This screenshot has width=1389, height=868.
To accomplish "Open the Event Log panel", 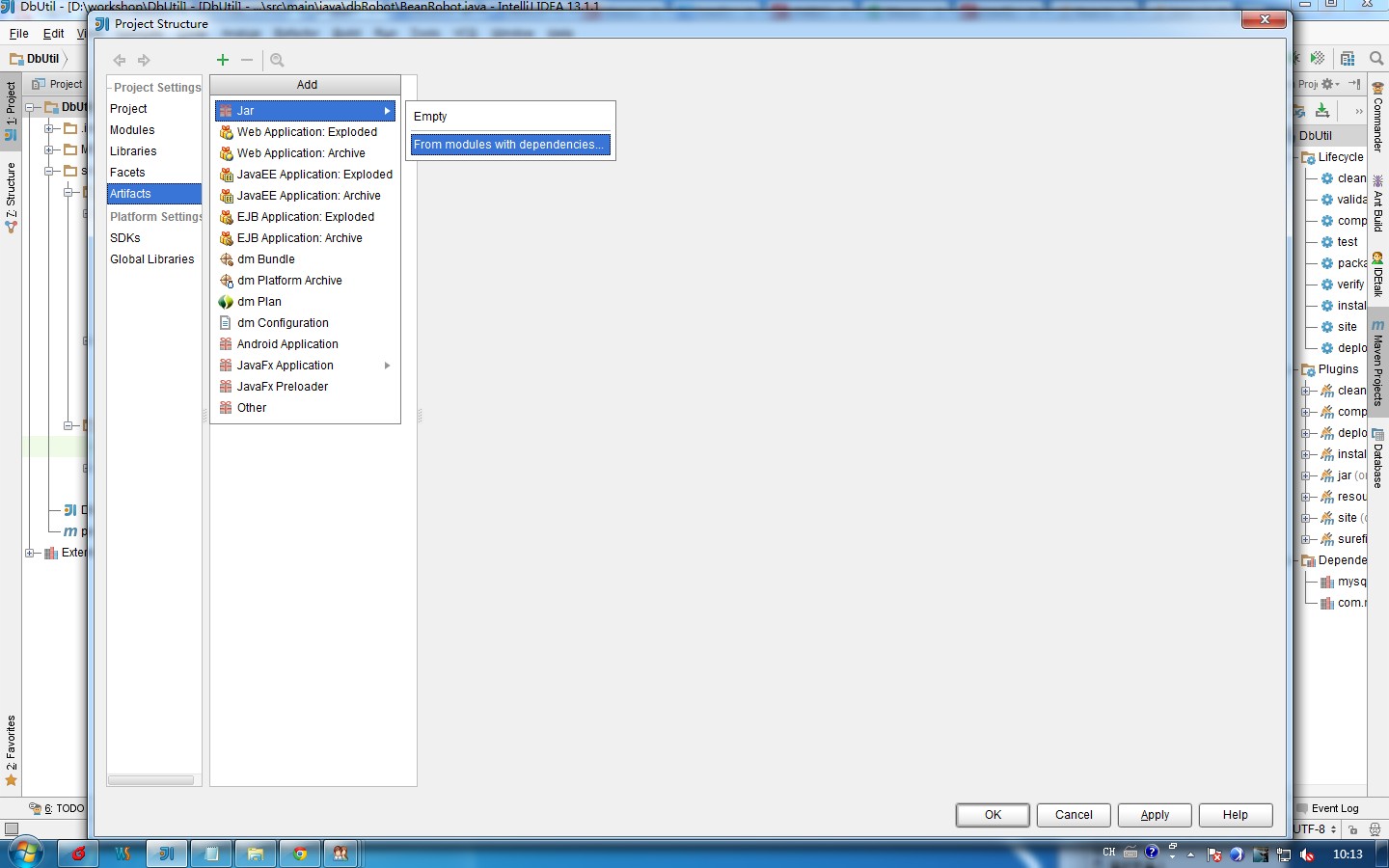I will [x=1328, y=809].
